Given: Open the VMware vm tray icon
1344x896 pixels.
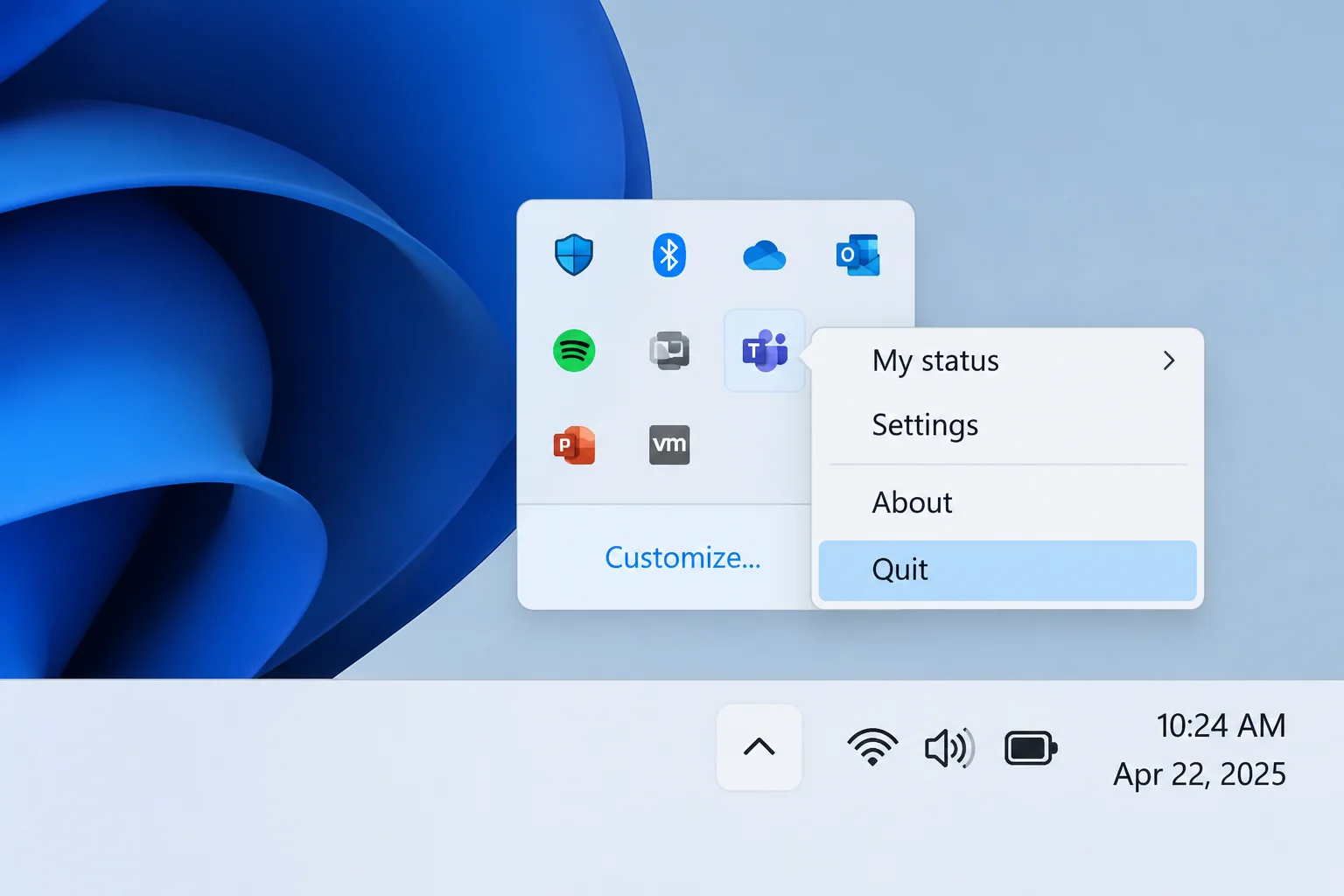Looking at the screenshot, I should click(669, 444).
